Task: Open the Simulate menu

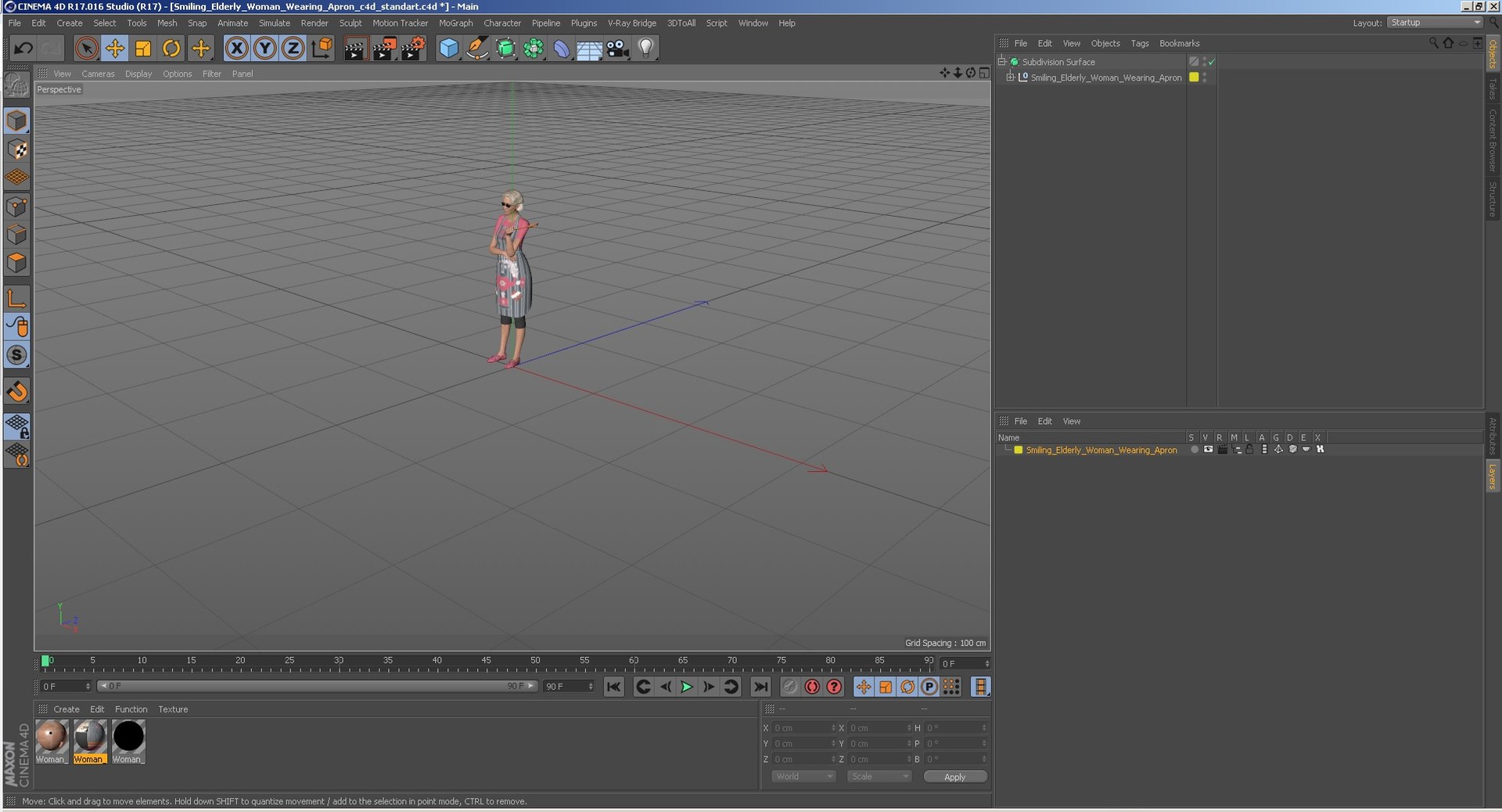Action: point(275,23)
